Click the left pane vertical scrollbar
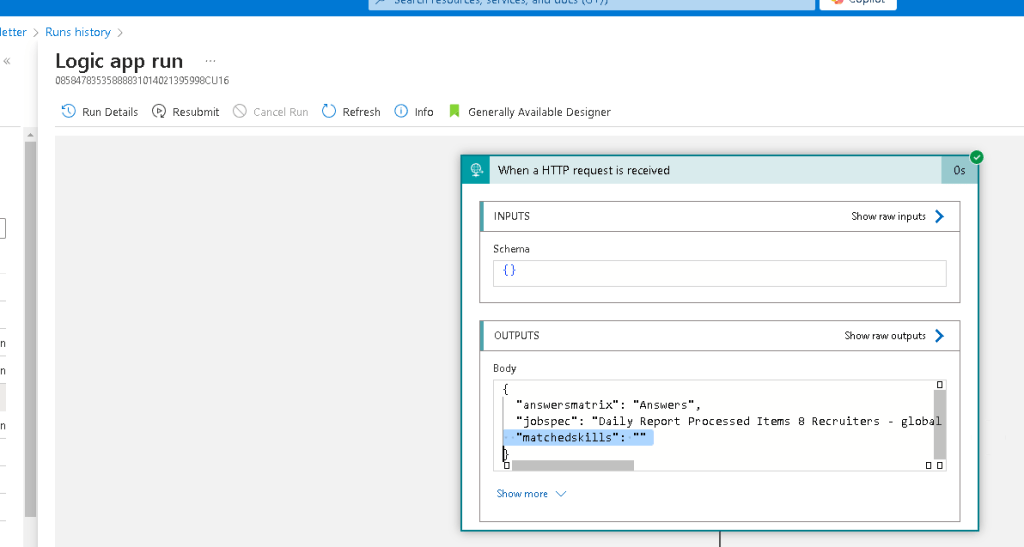The image size is (1024, 547). click(x=30, y=330)
